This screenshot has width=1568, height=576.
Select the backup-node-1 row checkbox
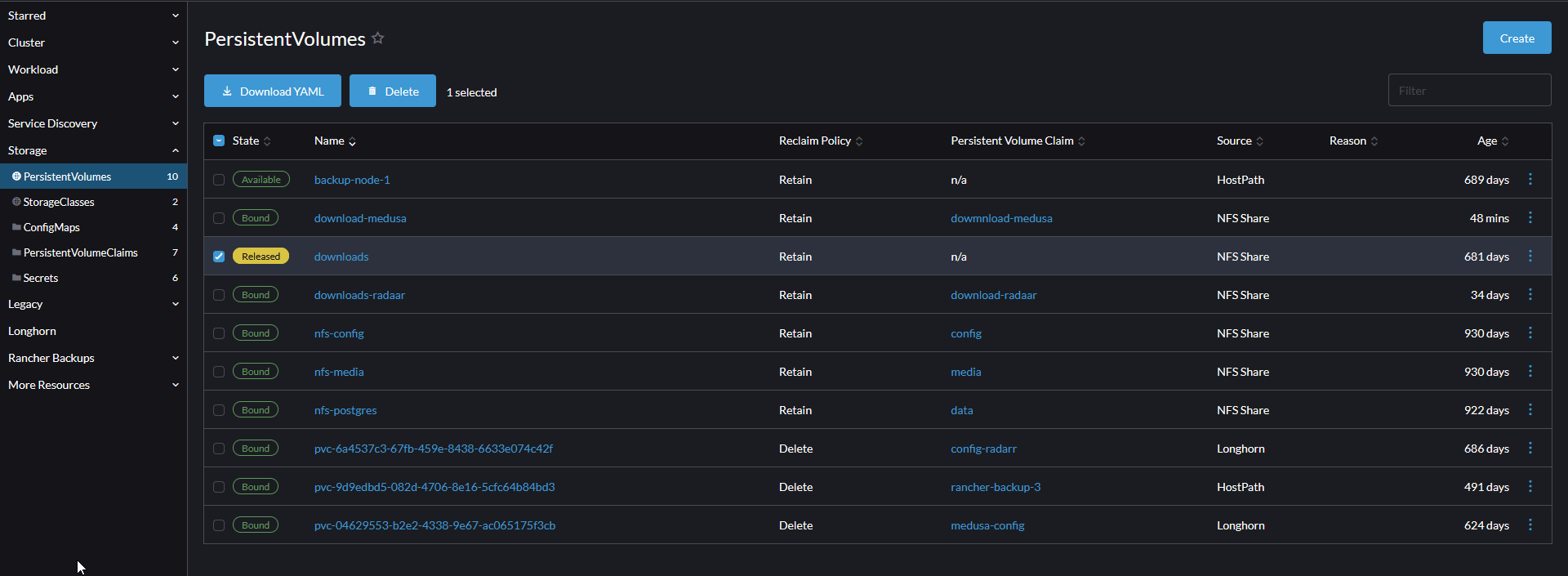click(219, 180)
